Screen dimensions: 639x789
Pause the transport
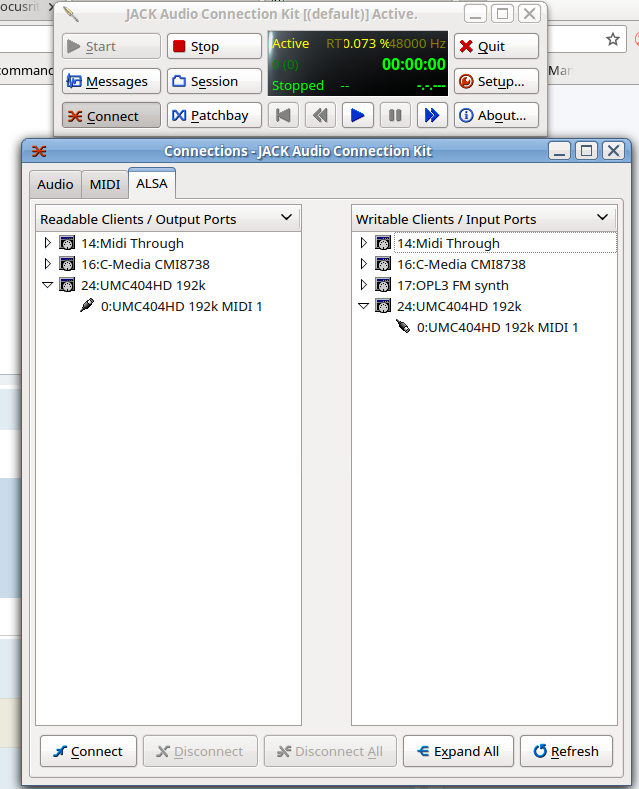pyautogui.click(x=395, y=116)
